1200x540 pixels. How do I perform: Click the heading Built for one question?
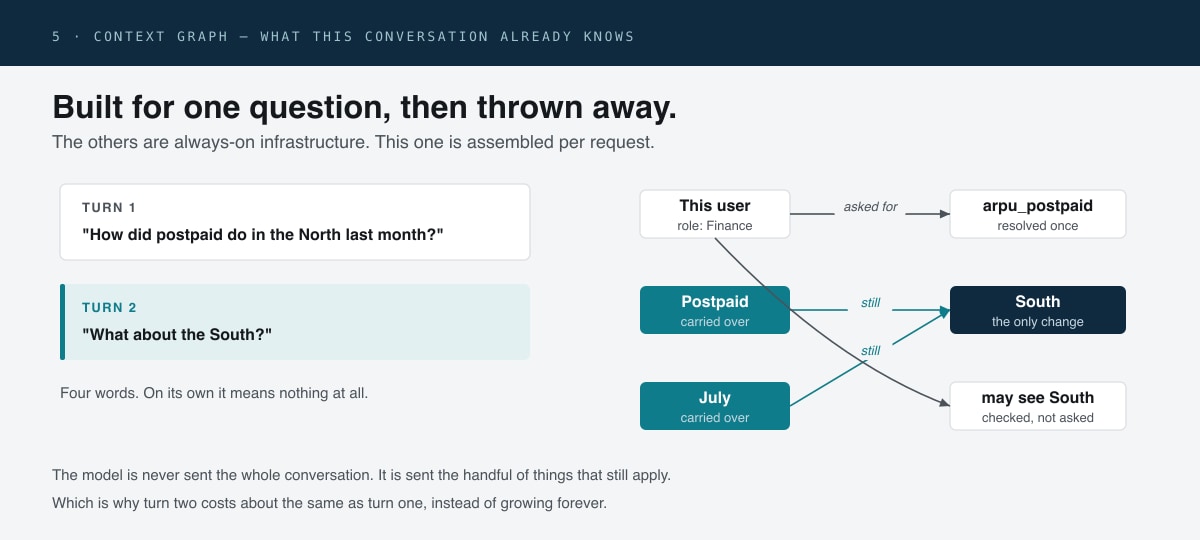(x=364, y=108)
